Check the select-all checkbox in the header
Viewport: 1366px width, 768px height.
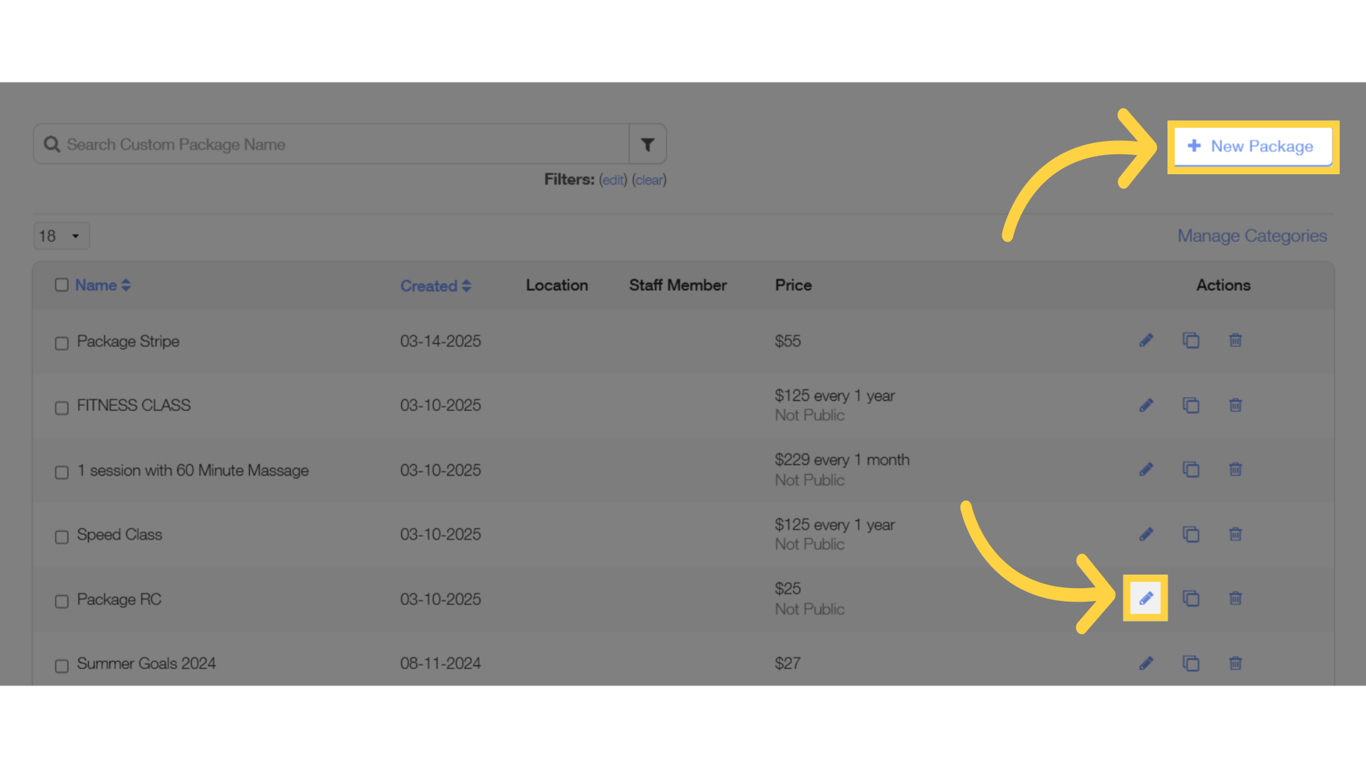pos(61,284)
